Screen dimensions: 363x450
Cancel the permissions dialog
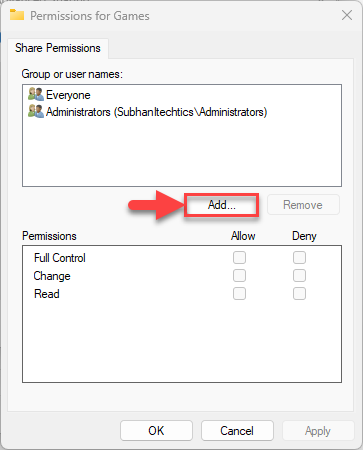(x=237, y=431)
